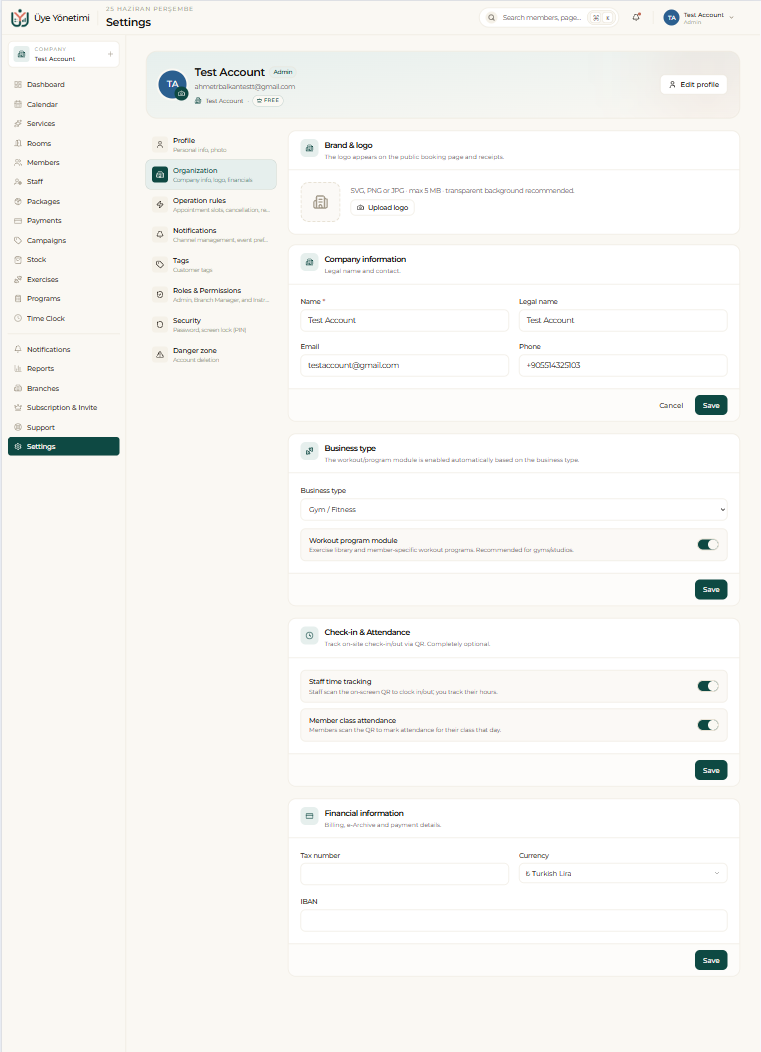
Task: Save the Business type section
Action: tap(711, 589)
